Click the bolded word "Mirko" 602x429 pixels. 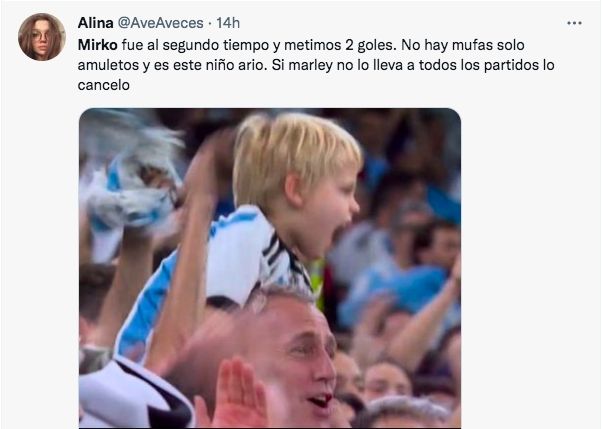(98, 45)
